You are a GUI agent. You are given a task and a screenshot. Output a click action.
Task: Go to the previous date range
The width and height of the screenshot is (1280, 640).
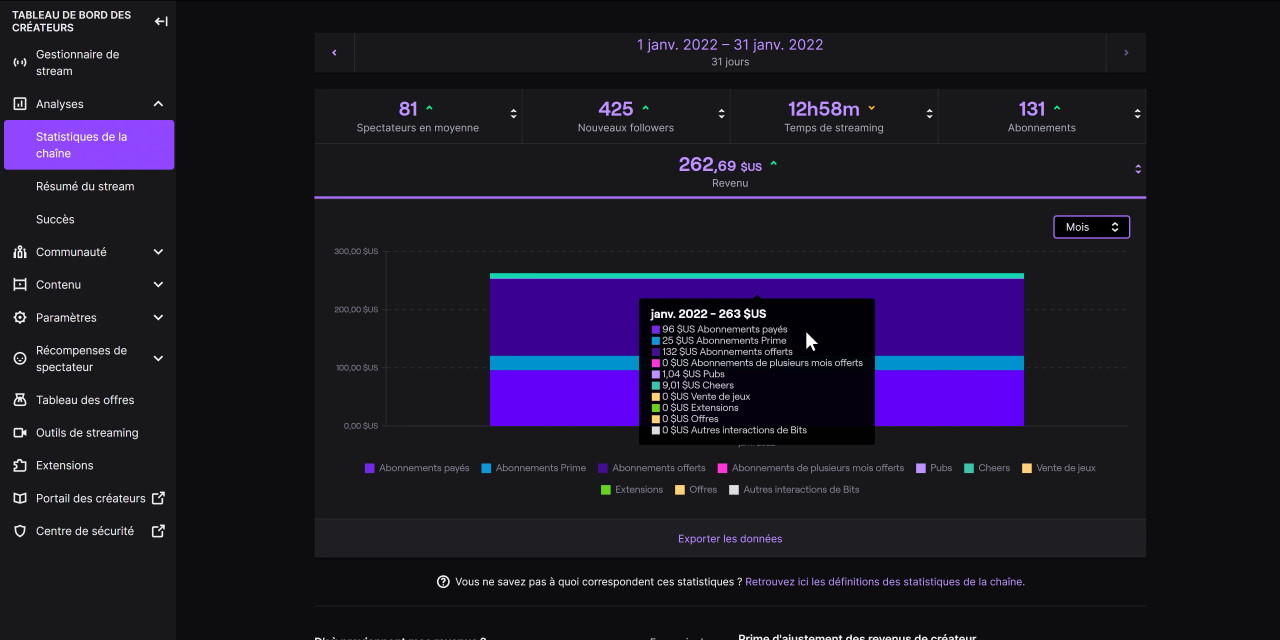tap(334, 53)
